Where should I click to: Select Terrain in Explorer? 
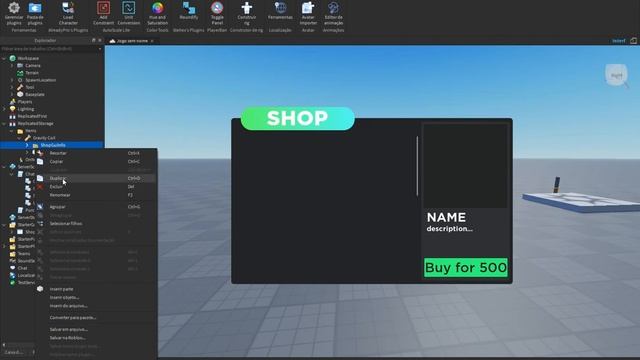31,73
